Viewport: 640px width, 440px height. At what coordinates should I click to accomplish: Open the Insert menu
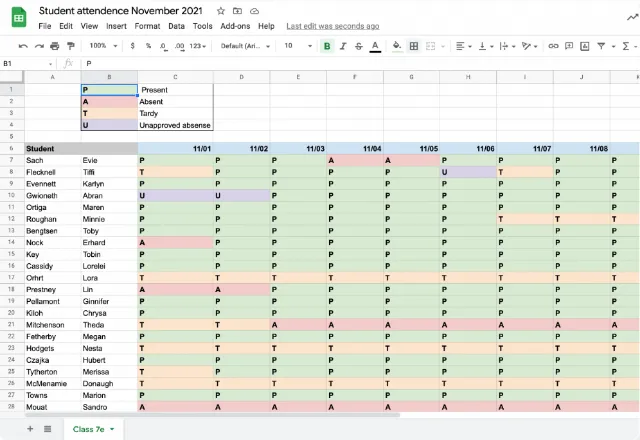click(x=116, y=26)
